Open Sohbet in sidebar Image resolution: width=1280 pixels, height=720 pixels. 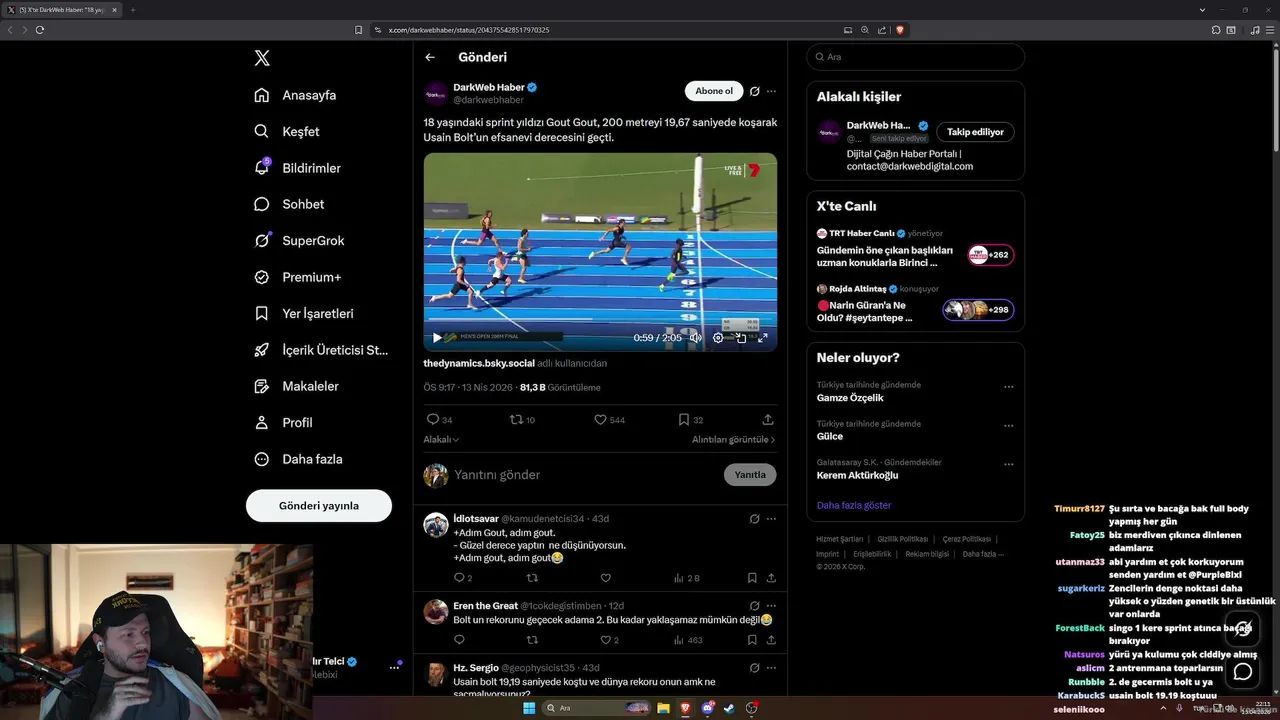[289, 204]
